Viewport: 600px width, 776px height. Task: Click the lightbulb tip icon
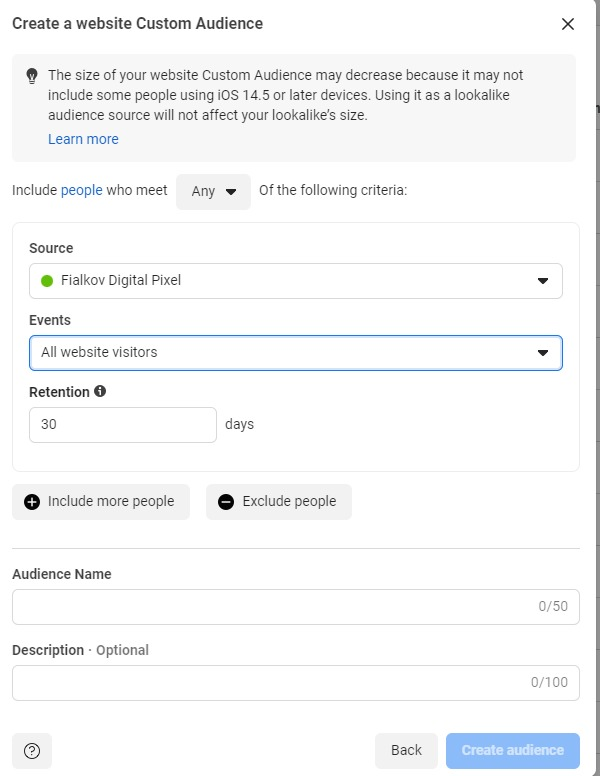click(x=32, y=76)
